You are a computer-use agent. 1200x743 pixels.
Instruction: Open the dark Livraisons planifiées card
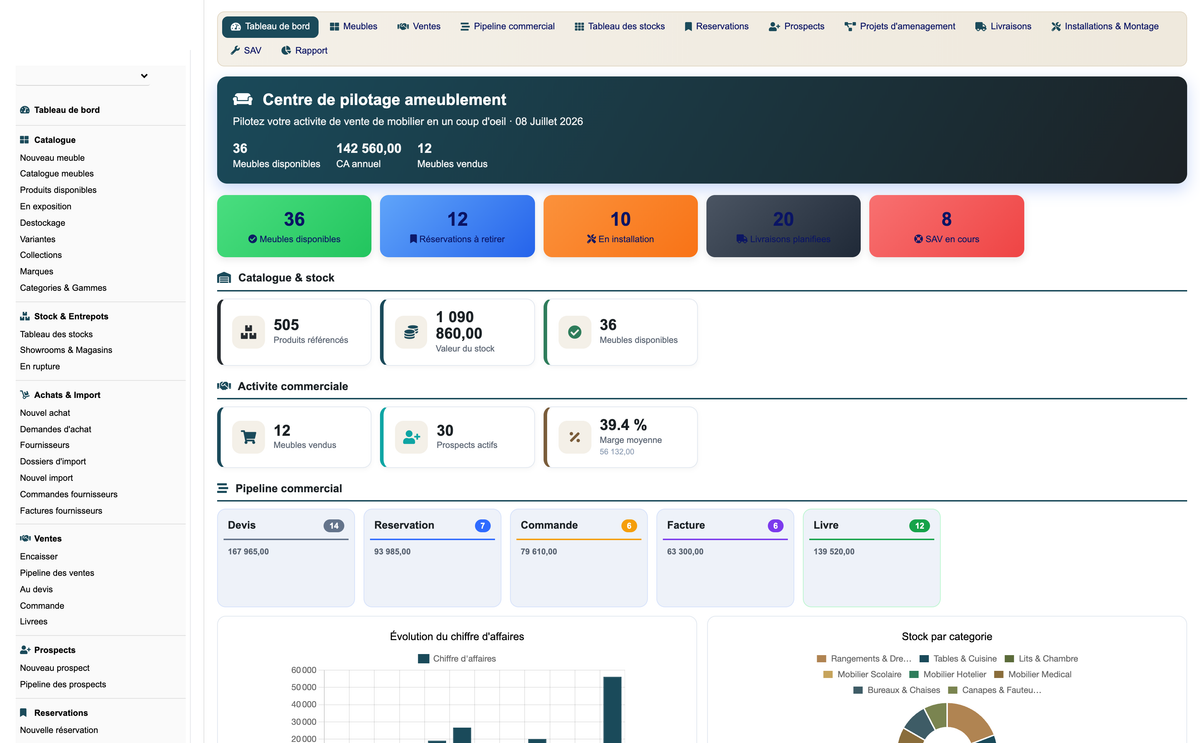click(x=783, y=226)
